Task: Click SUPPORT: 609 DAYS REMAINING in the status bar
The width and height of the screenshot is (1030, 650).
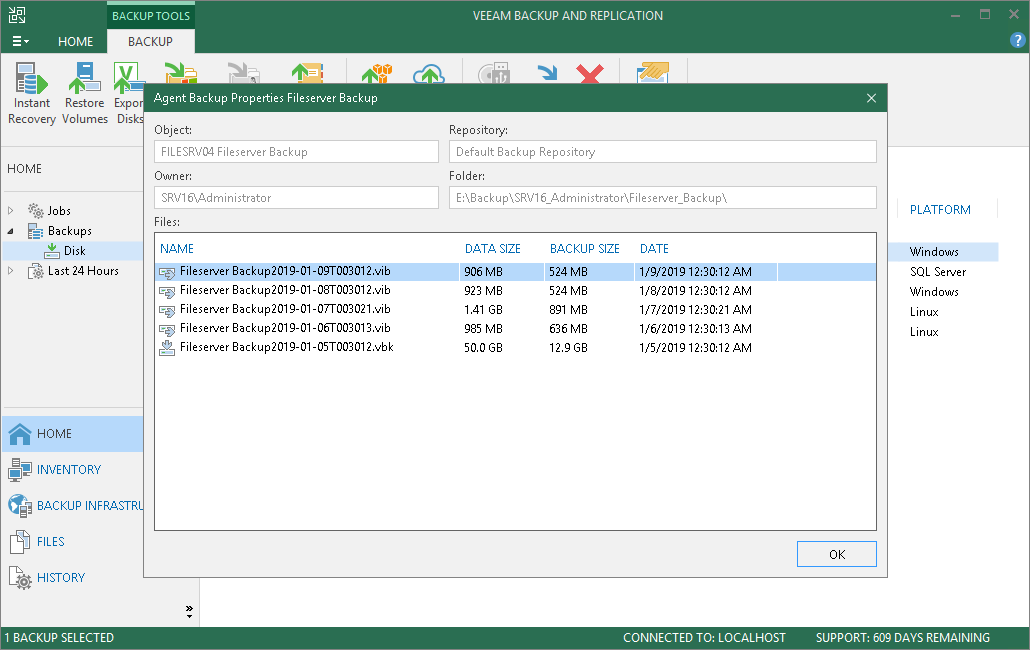Action: point(903,638)
